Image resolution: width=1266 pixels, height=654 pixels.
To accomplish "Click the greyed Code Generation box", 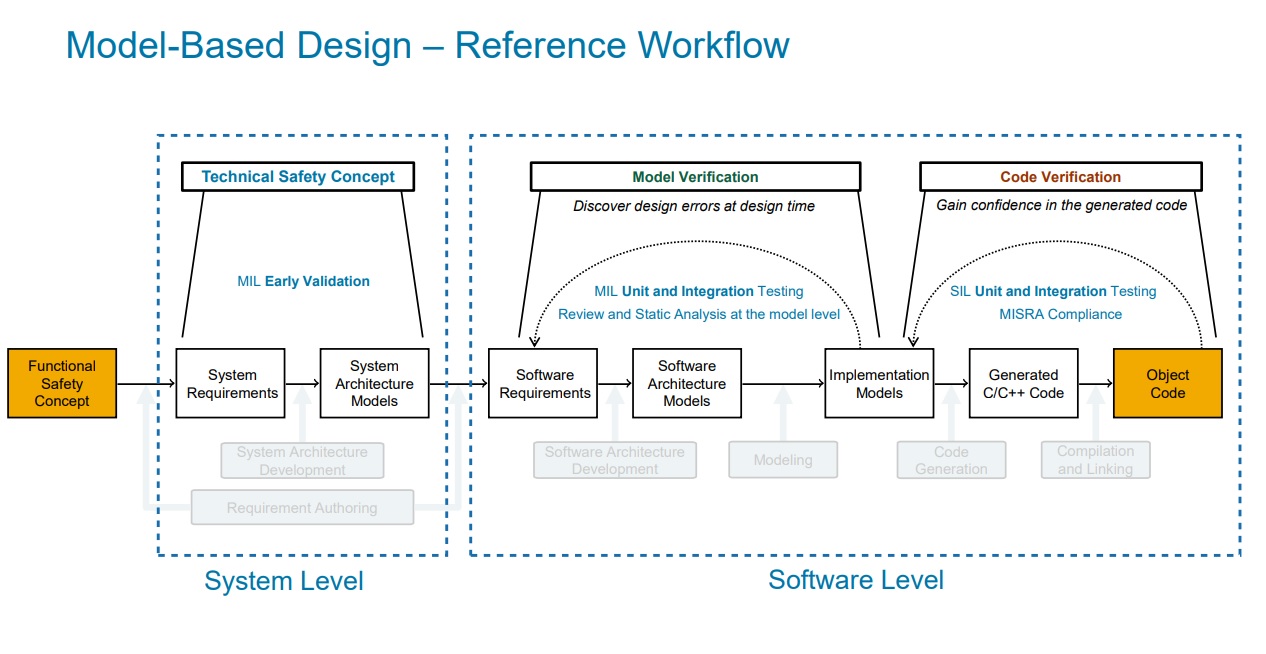I will click(x=951, y=460).
